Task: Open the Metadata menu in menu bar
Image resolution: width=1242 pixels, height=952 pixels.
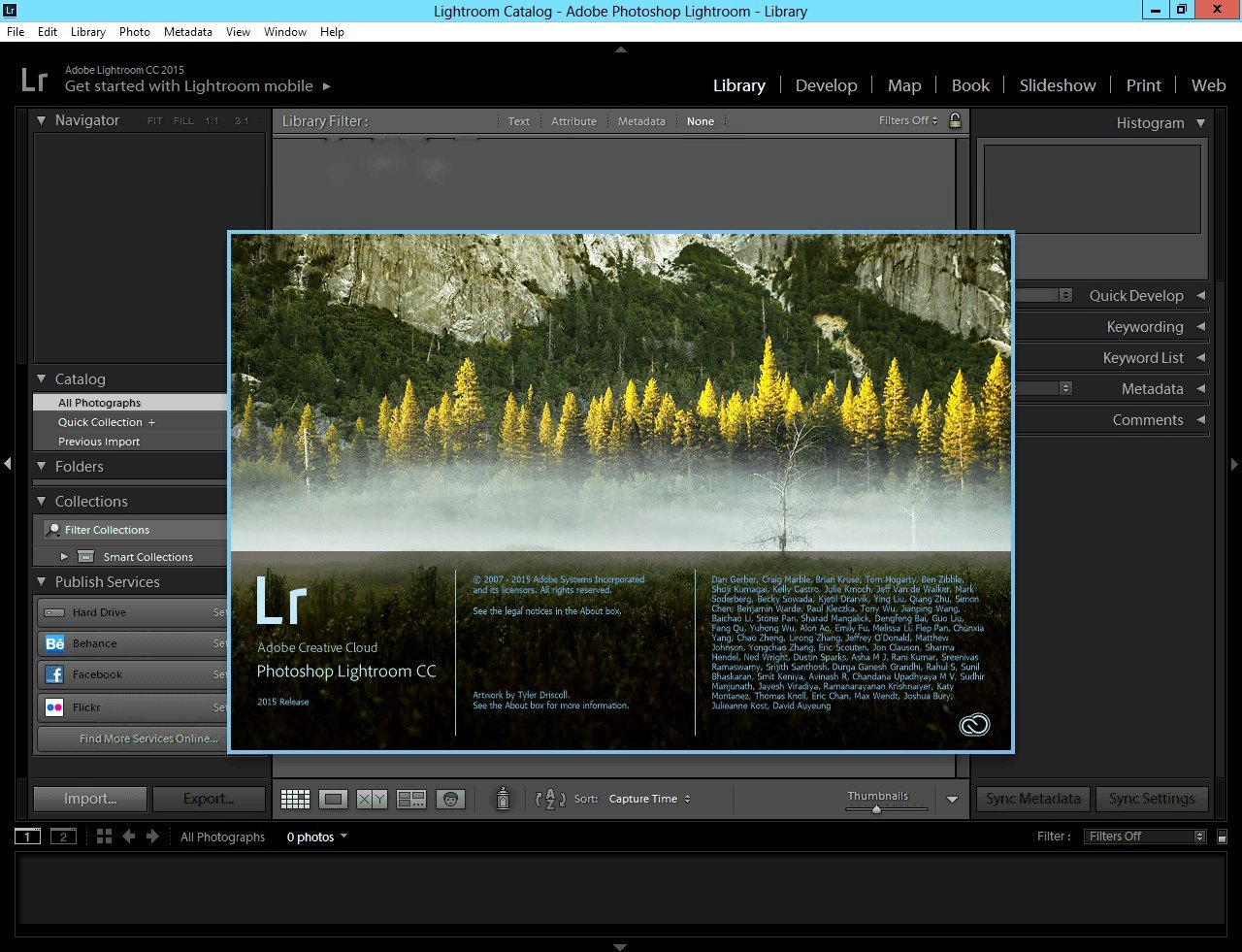Action: click(188, 32)
